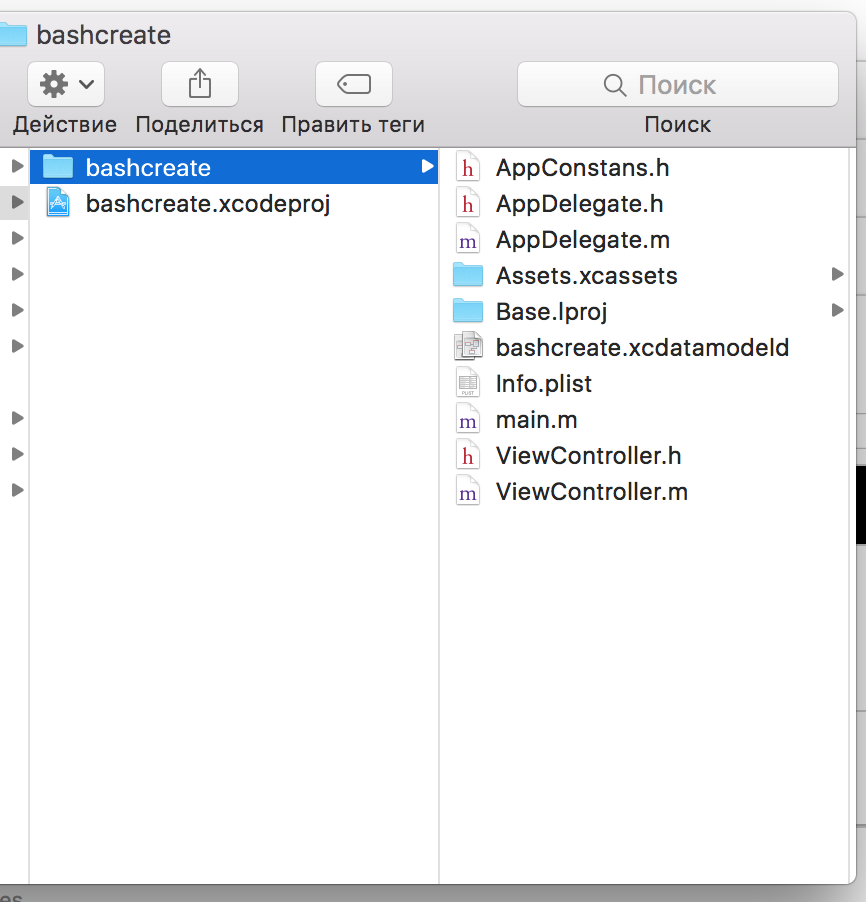Select the AppDelegate.m file name
866x902 pixels.
coord(583,240)
